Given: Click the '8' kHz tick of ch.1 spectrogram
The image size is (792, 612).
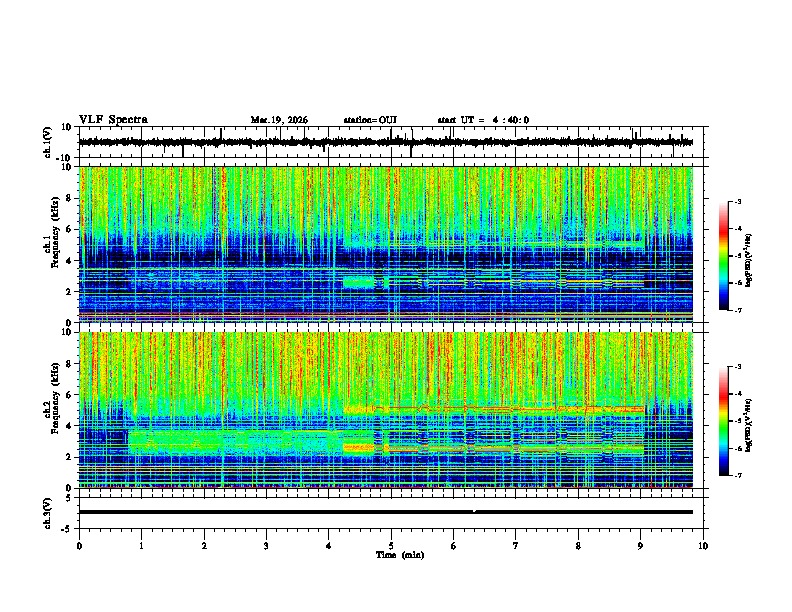Looking at the screenshot, I should 71,198.
